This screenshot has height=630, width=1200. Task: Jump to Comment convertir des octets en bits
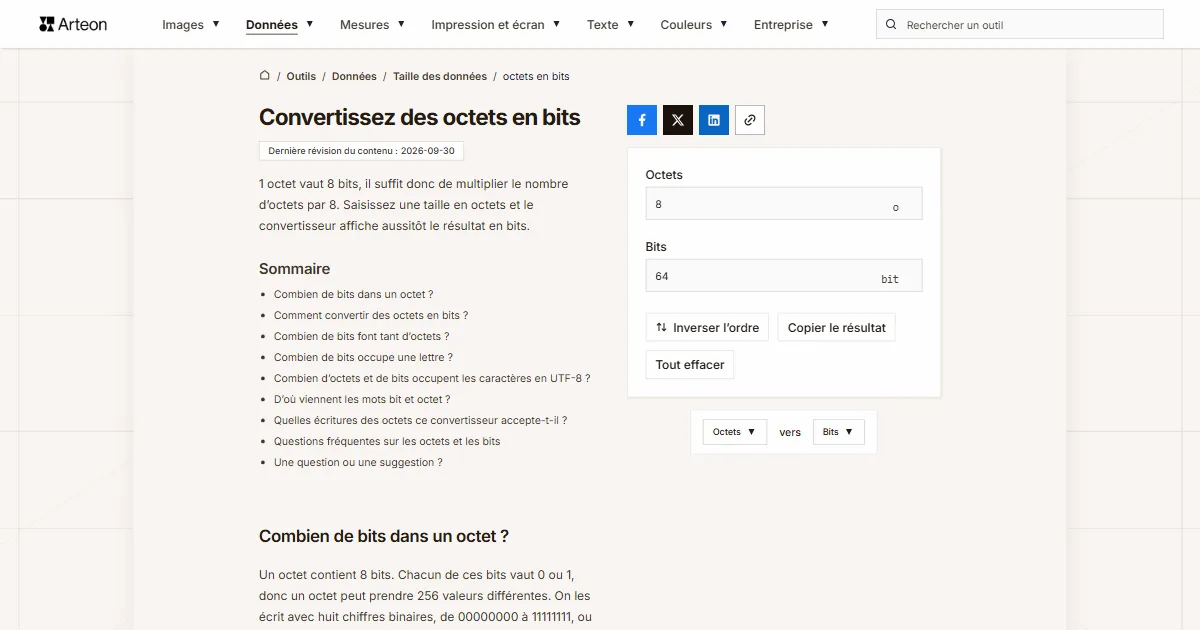[x=371, y=315]
